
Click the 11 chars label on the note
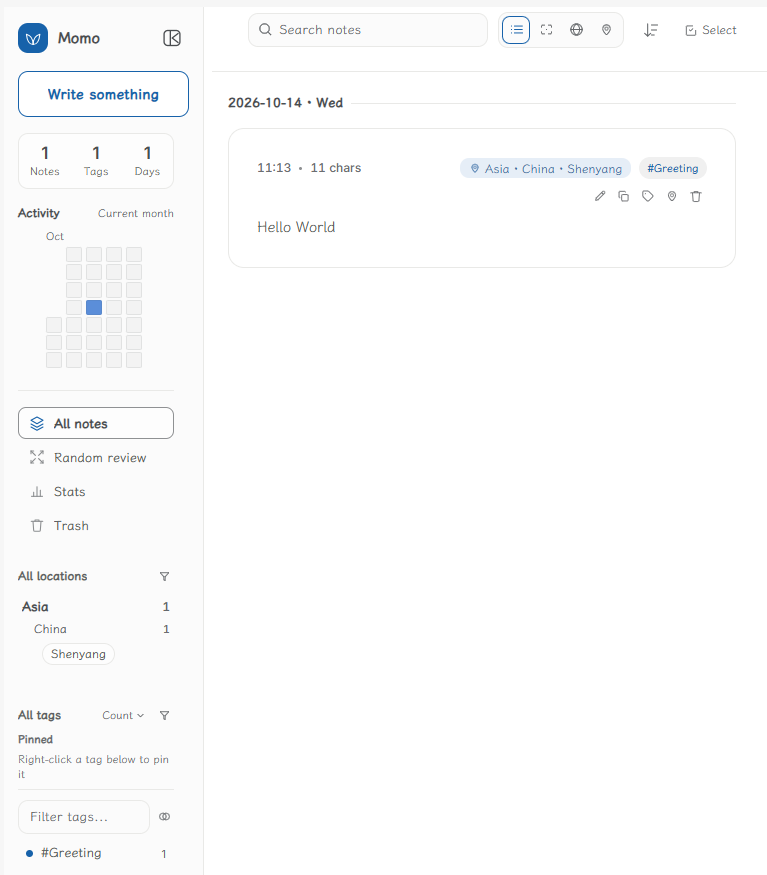pyautogui.click(x=335, y=167)
